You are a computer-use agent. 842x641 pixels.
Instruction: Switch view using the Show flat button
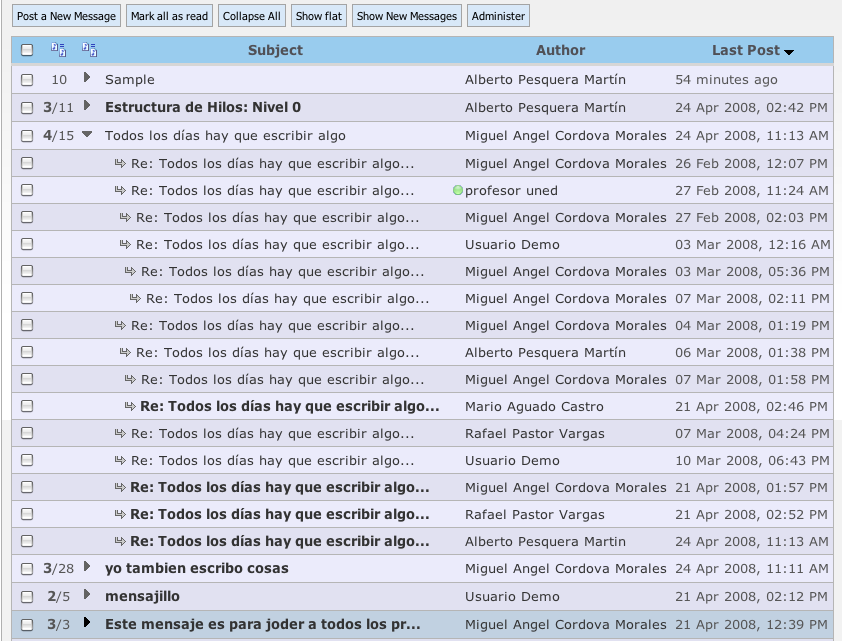[x=317, y=16]
